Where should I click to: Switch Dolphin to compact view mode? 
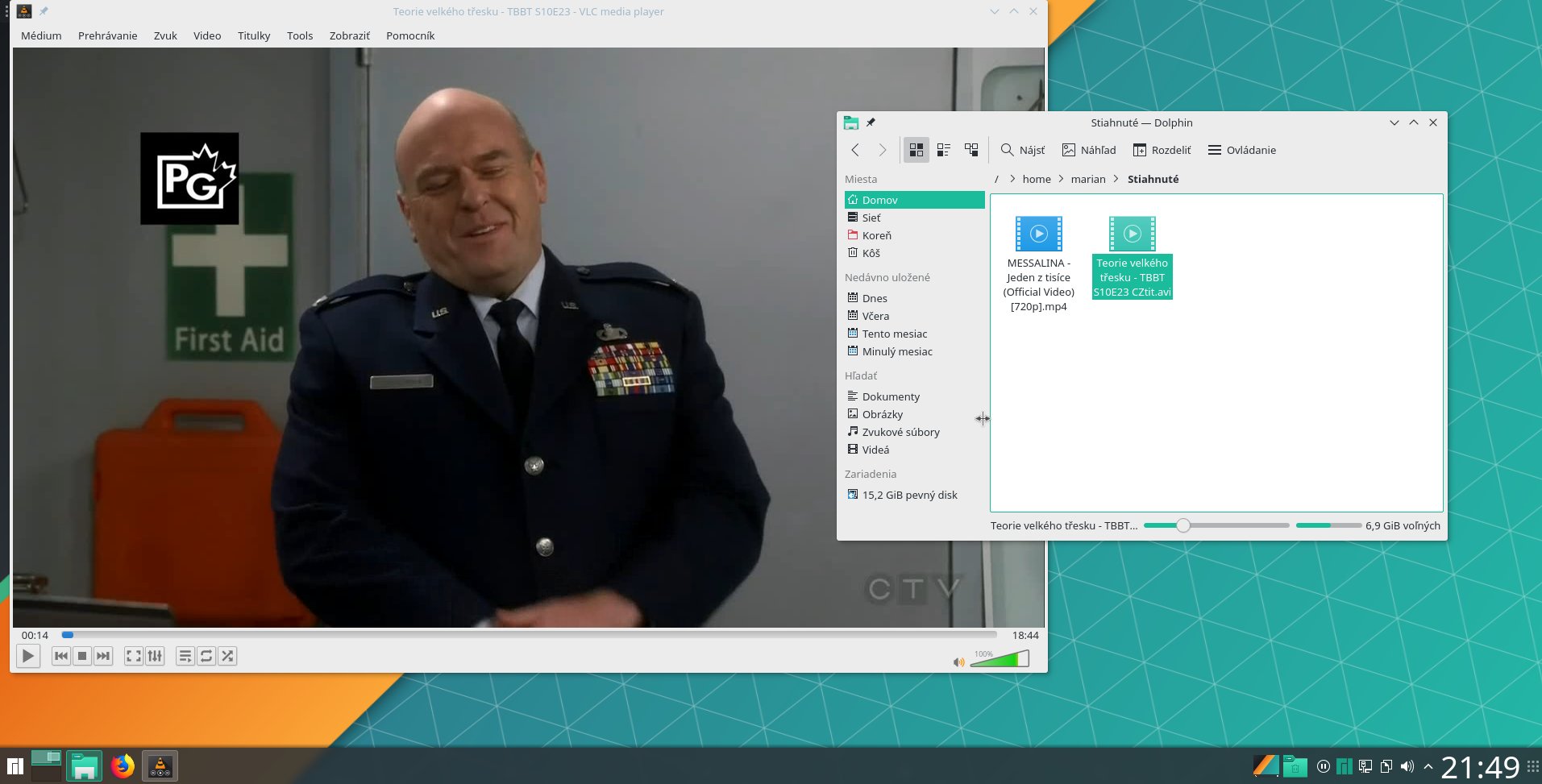(944, 150)
